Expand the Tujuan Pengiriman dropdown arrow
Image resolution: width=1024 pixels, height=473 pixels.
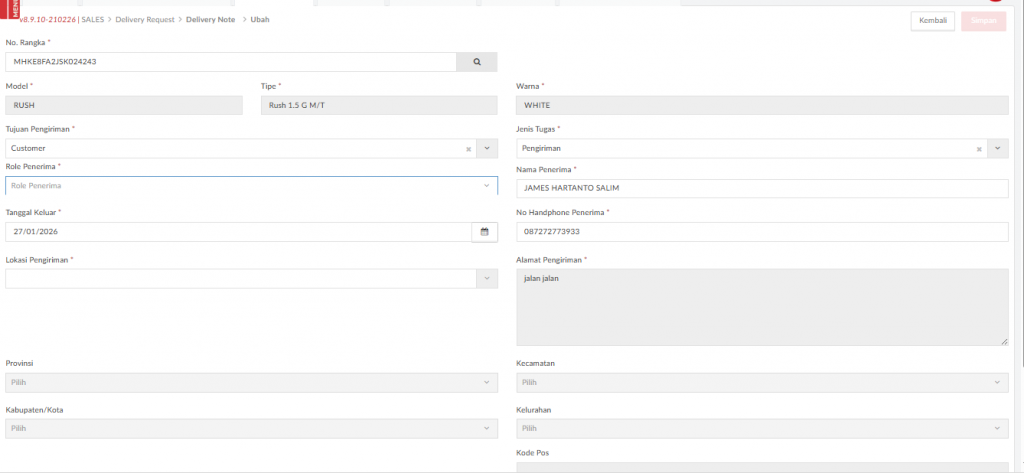click(487, 149)
